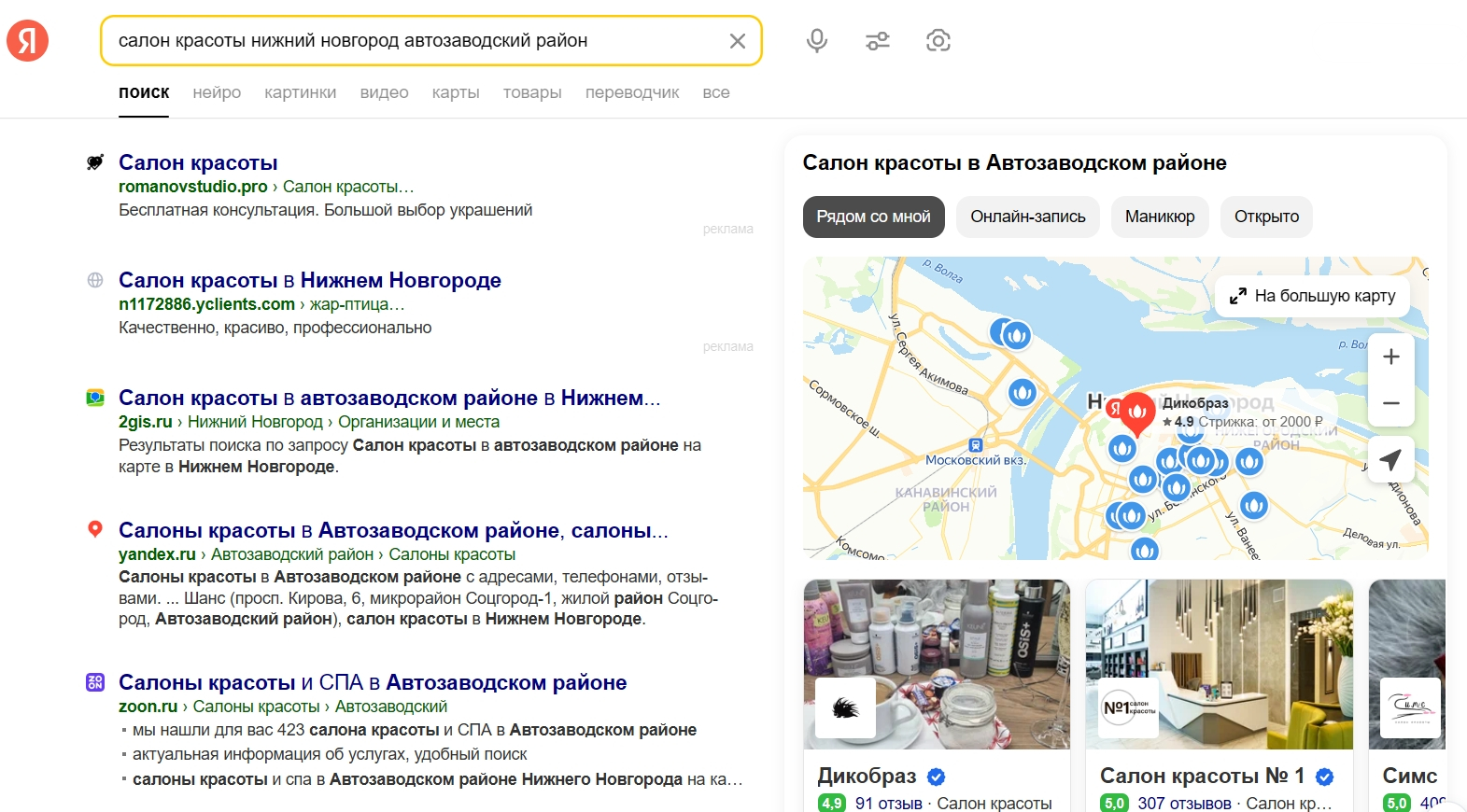Click the romanovstudio favicon icon
The width and height of the screenshot is (1467, 812).
[95, 162]
